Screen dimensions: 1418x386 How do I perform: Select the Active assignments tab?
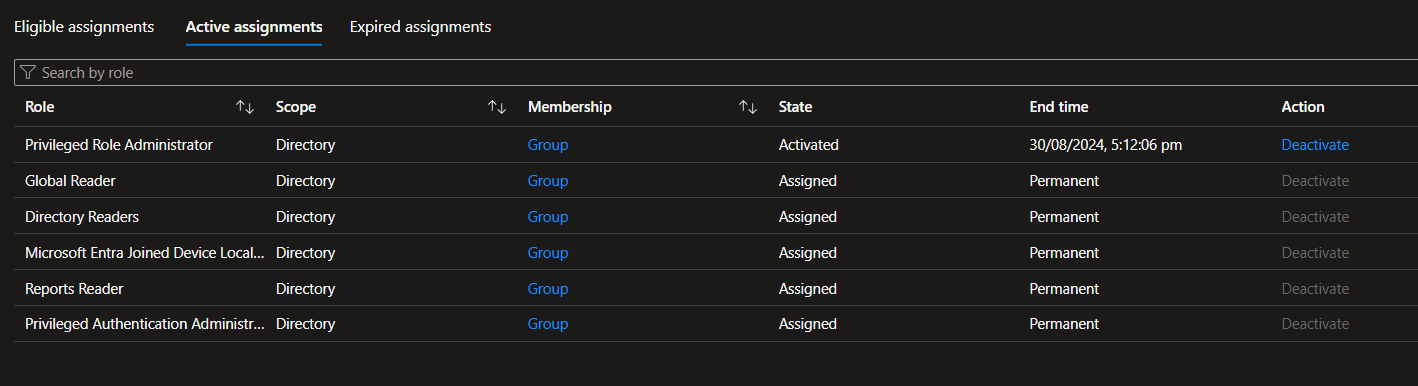(x=254, y=27)
